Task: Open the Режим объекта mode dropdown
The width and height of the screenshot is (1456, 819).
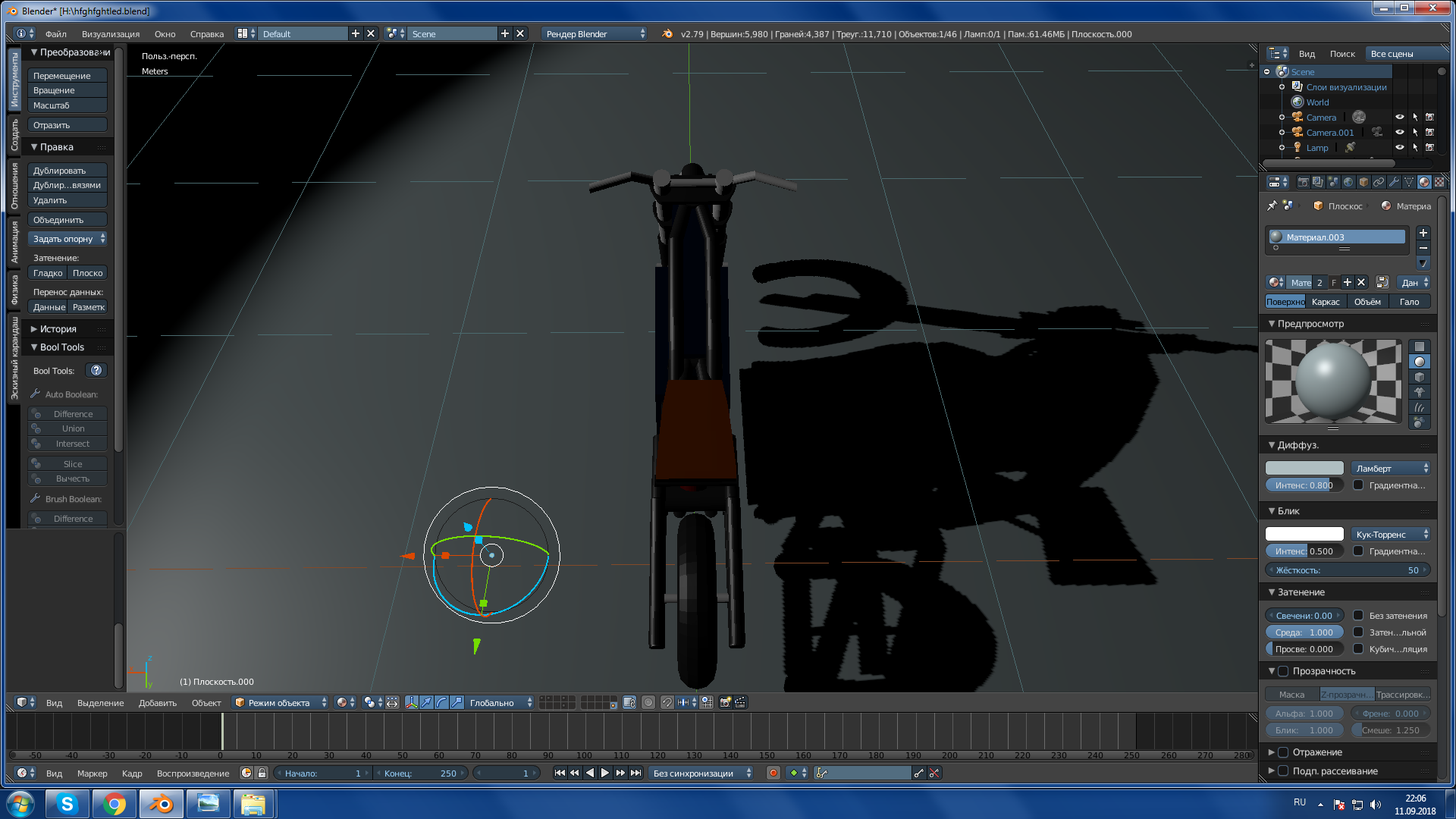Action: tap(281, 703)
